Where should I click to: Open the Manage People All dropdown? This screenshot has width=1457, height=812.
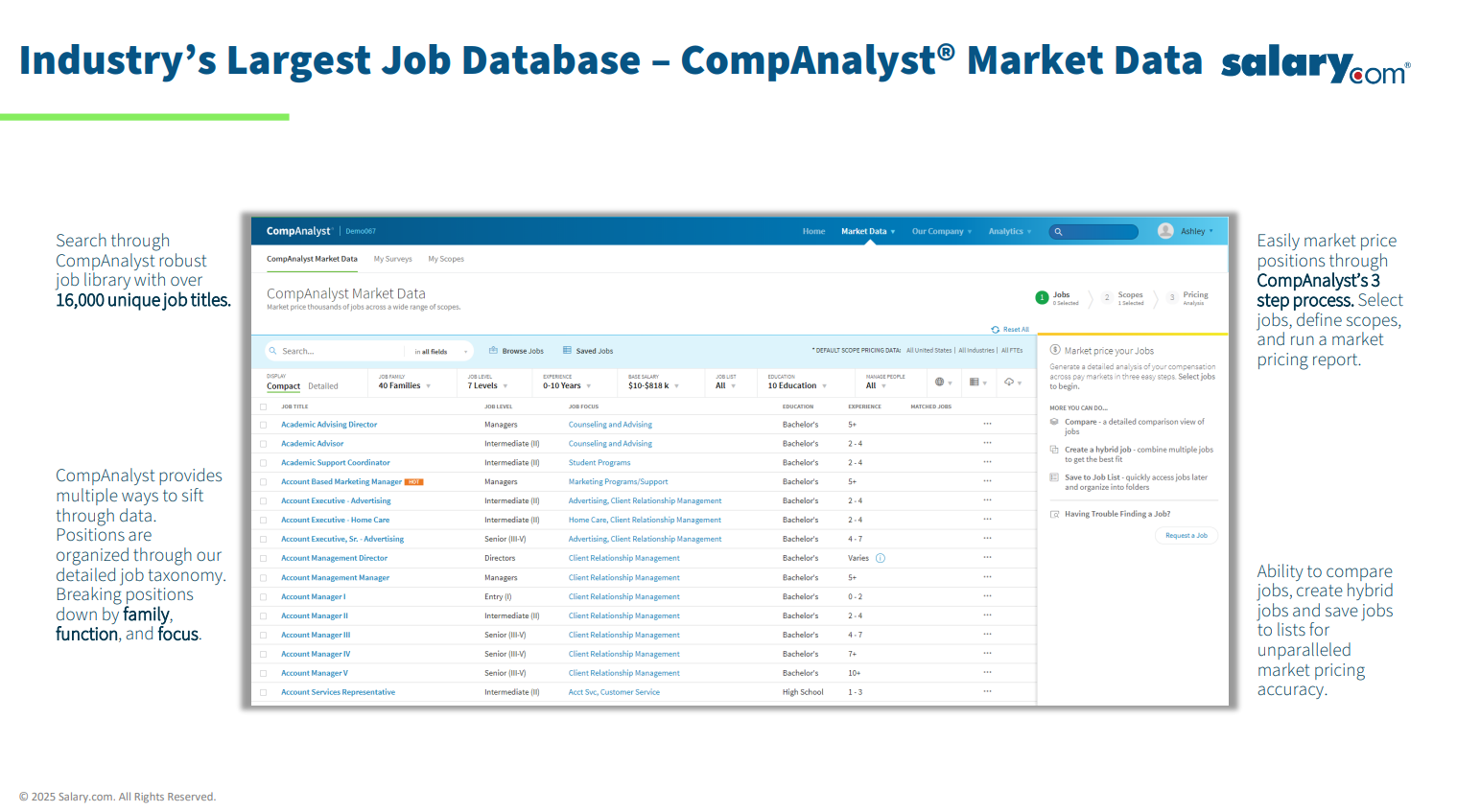coord(876,385)
